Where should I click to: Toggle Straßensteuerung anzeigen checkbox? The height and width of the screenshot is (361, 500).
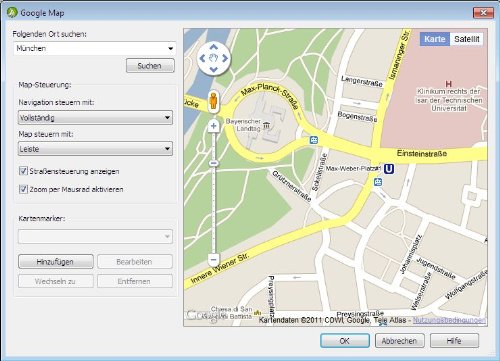tap(23, 171)
